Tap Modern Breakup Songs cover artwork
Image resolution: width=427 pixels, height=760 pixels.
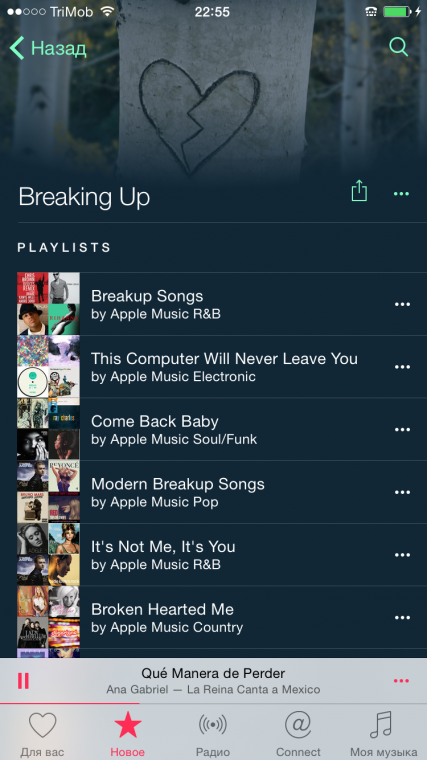pyautogui.click(x=48, y=492)
